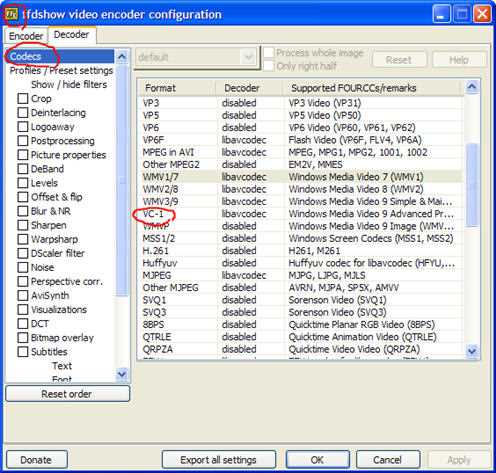
Task: Enable the Sharpen filter checkbox
Action: point(23,225)
